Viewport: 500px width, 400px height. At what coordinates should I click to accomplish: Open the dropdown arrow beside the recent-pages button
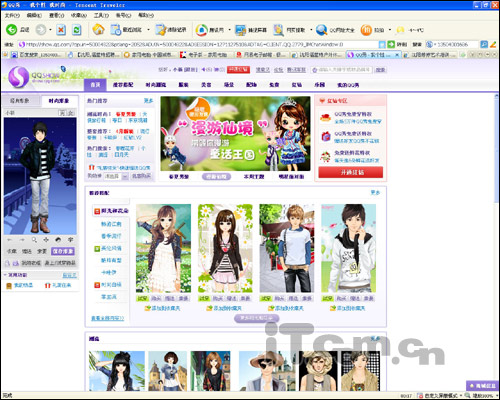[x=148, y=30]
